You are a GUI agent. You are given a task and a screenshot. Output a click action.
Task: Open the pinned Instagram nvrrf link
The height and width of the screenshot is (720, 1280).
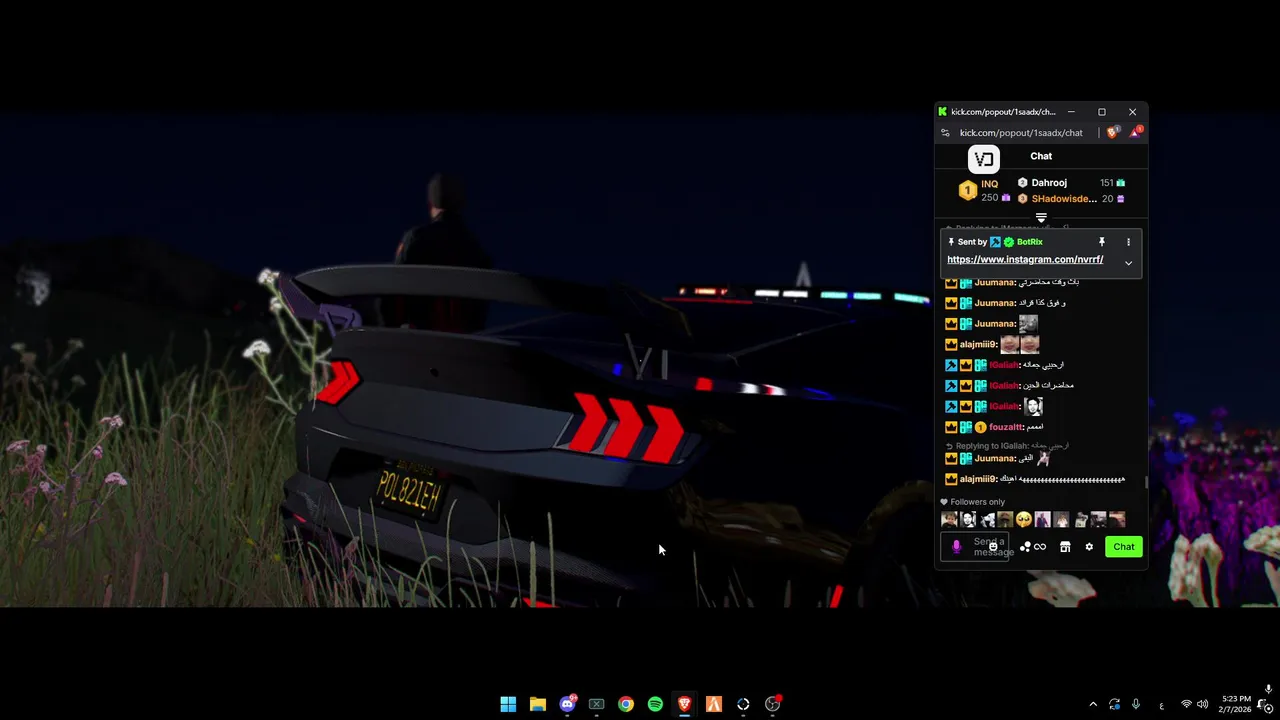(x=1025, y=260)
